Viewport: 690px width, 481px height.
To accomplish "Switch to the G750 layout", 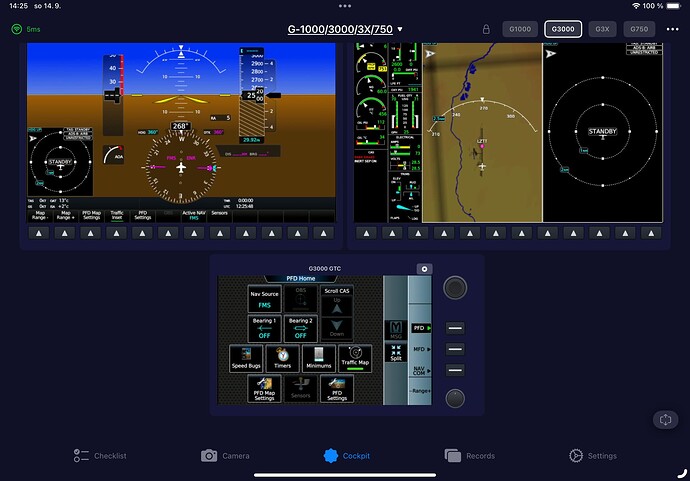I will (639, 29).
